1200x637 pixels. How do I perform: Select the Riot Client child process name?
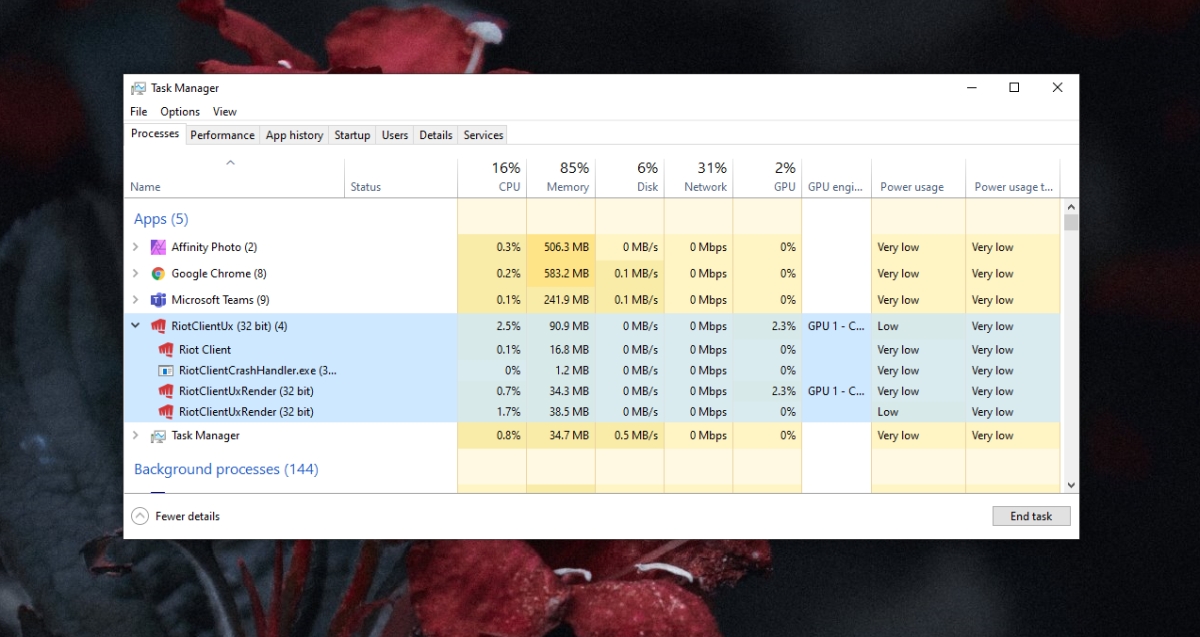205,350
